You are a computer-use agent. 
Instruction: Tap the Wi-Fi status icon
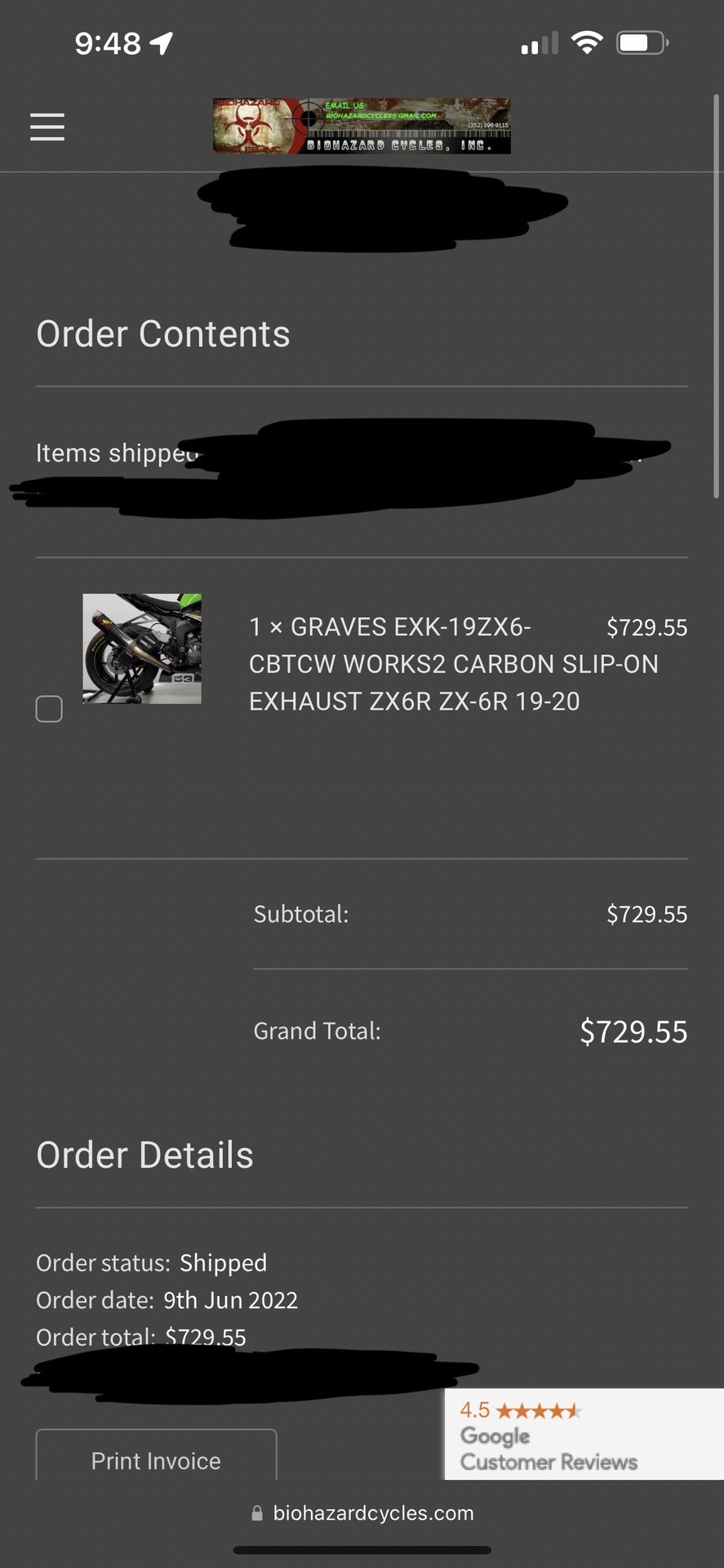pos(586,42)
